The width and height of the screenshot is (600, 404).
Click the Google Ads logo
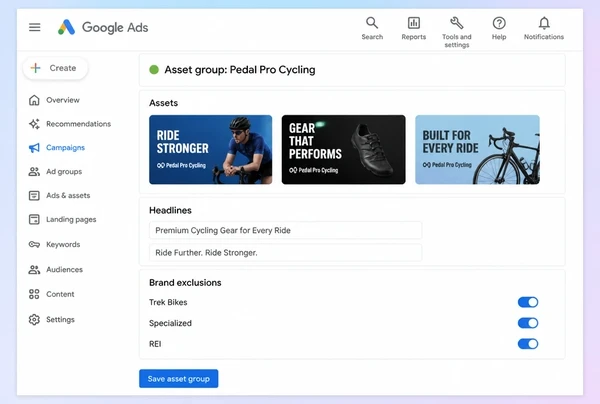103,27
